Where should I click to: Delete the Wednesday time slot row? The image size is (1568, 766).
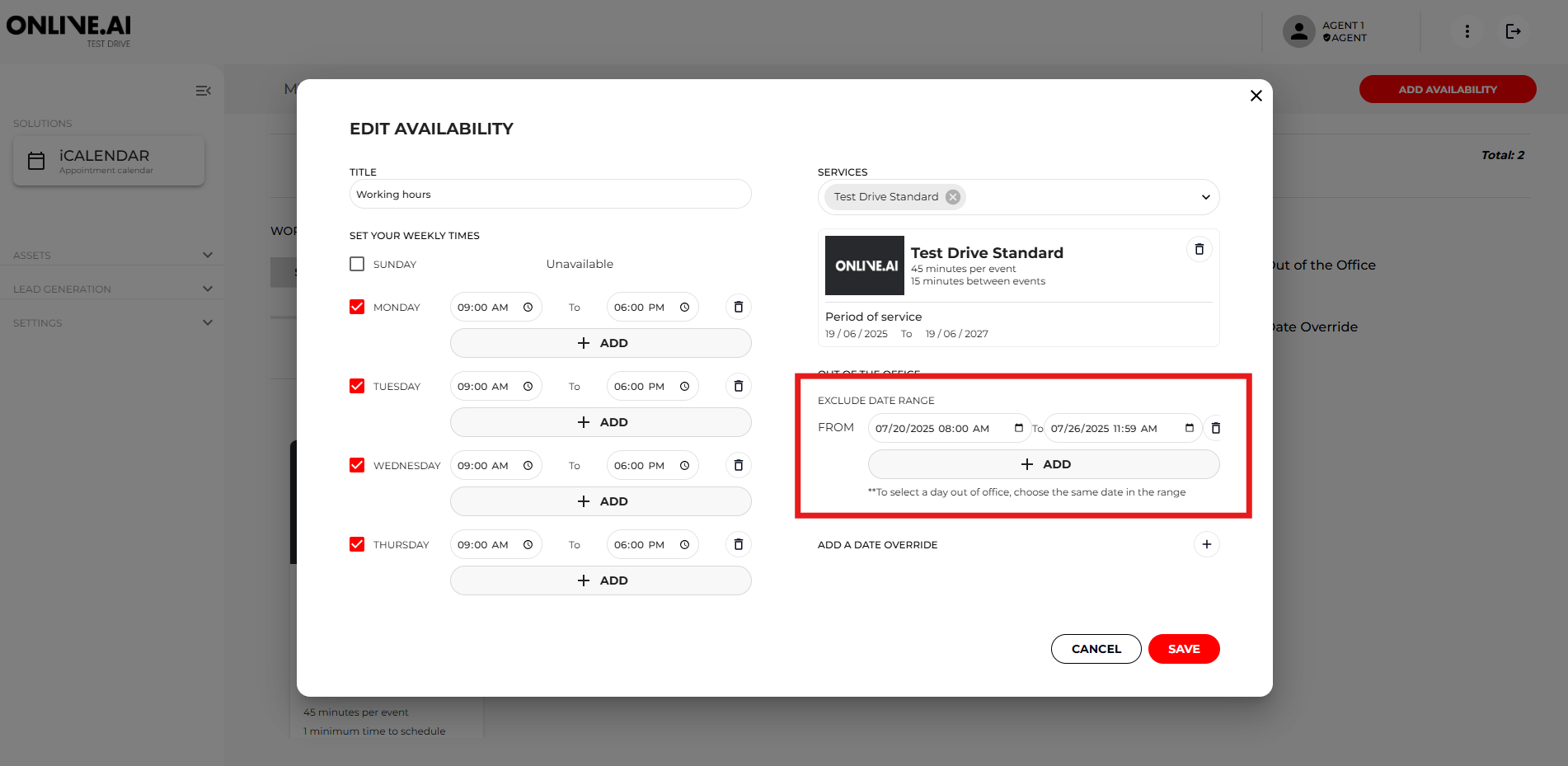click(x=738, y=465)
